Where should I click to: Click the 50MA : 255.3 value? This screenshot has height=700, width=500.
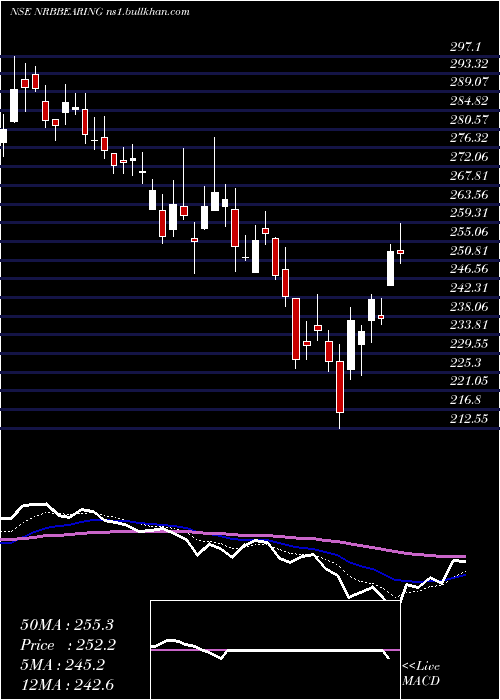tap(67, 625)
